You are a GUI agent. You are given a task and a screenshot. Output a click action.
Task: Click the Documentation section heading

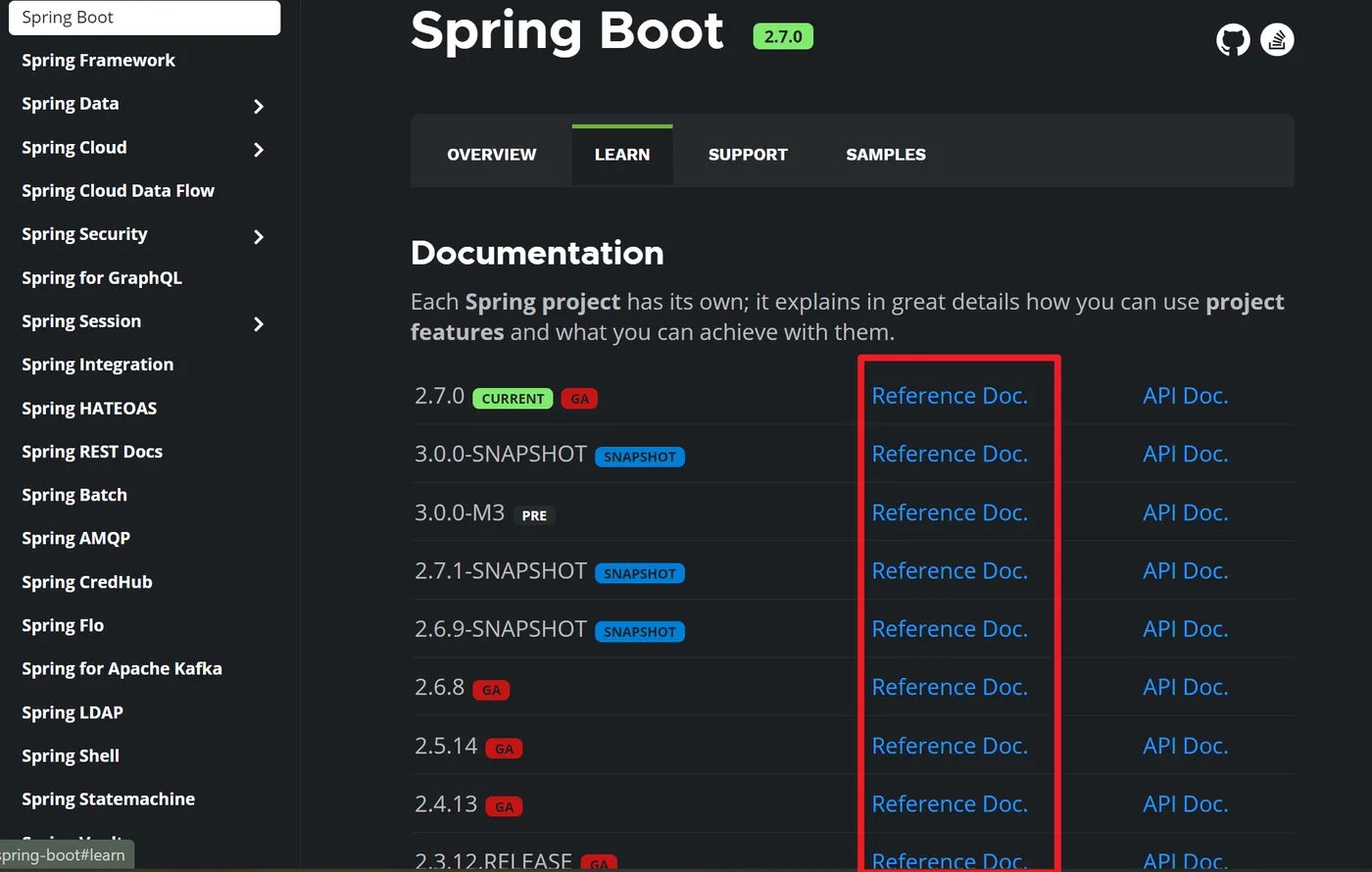pos(537,253)
